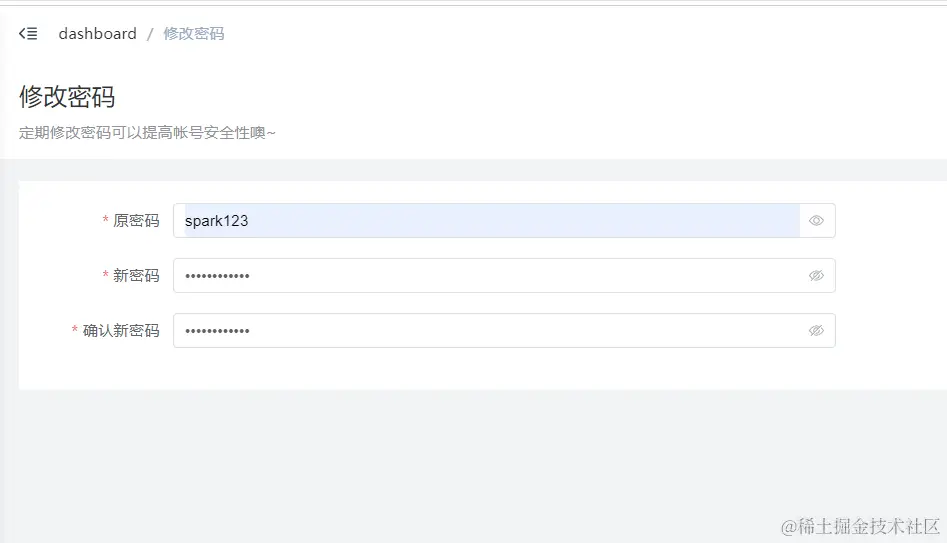The height and width of the screenshot is (543, 947).
Task: Click the red asterisk beside 新密码
Action: (x=106, y=274)
